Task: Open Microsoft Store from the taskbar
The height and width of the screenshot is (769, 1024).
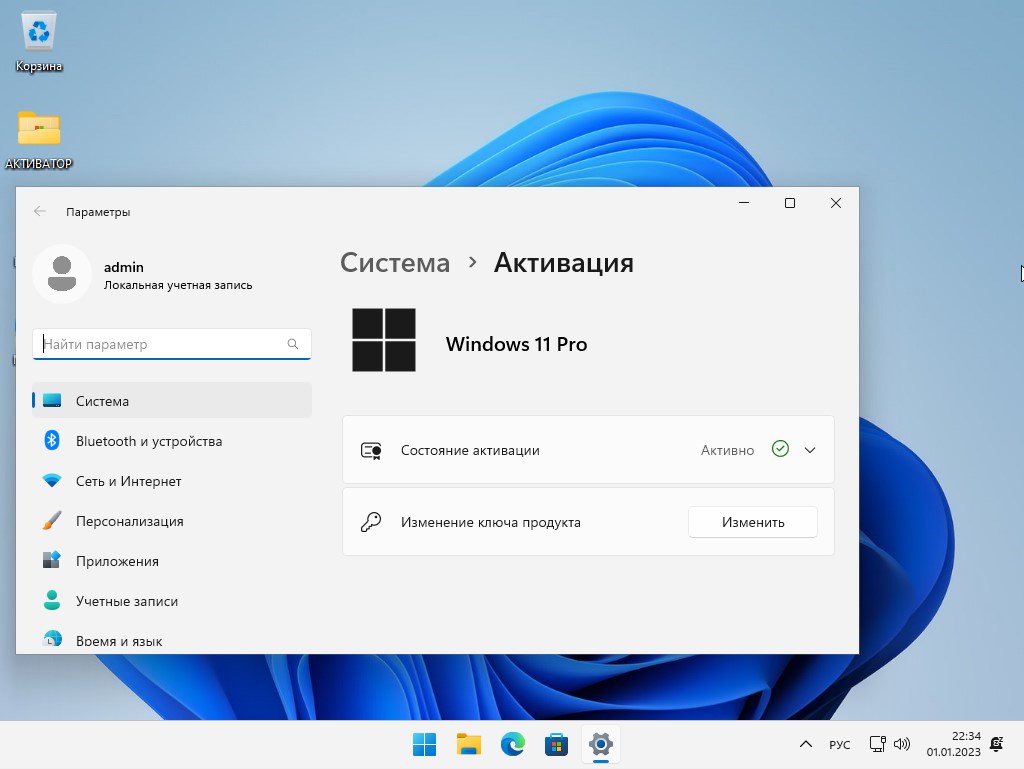Action: tap(556, 744)
